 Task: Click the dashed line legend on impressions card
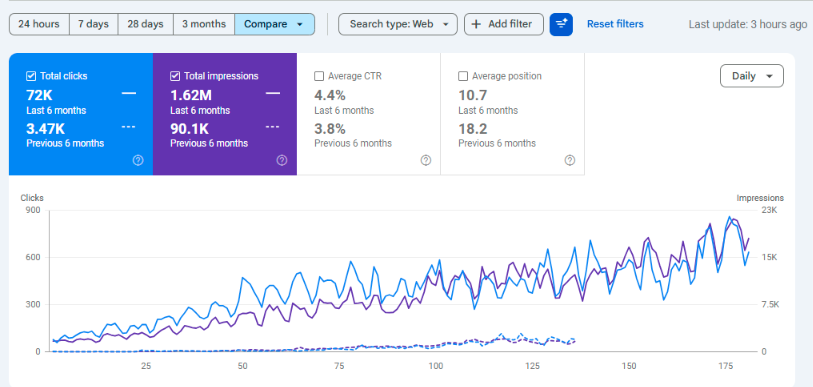[273, 127]
